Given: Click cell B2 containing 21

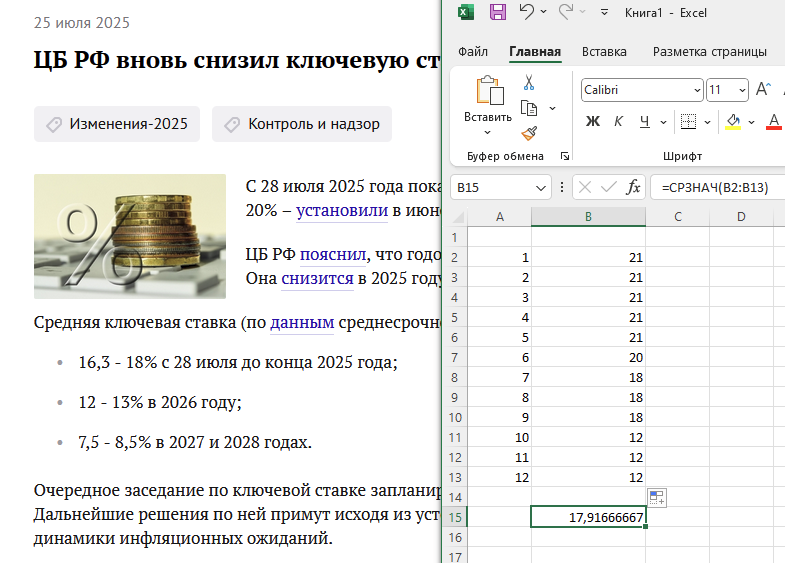Looking at the screenshot, I should [x=588, y=257].
